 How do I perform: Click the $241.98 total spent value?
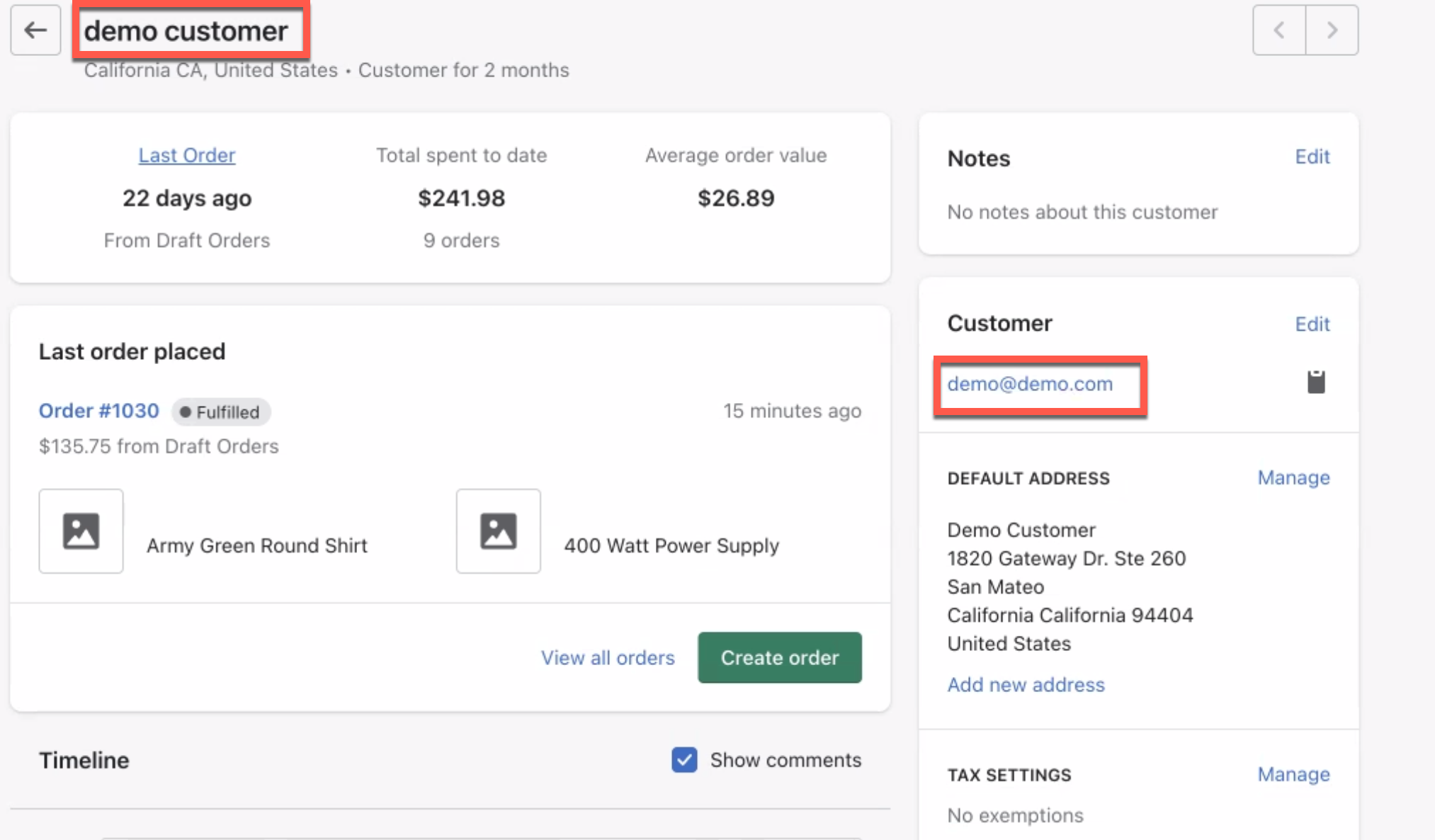click(462, 198)
